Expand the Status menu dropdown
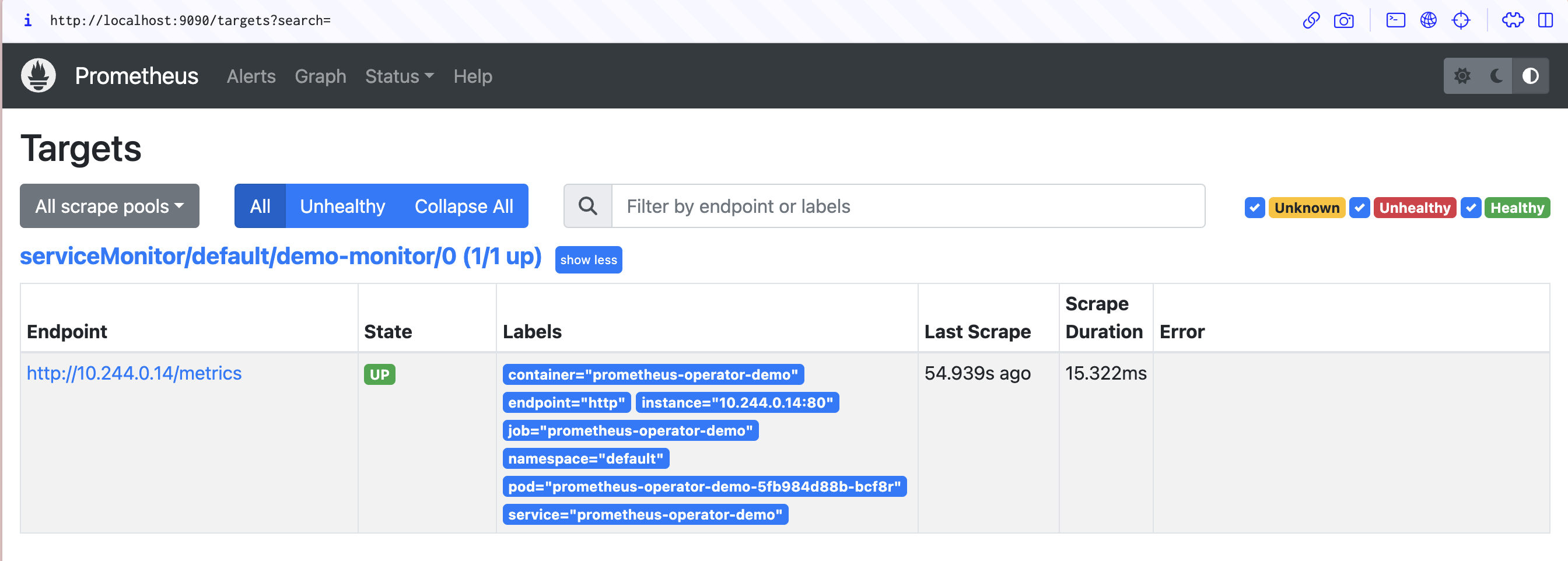 pos(400,76)
